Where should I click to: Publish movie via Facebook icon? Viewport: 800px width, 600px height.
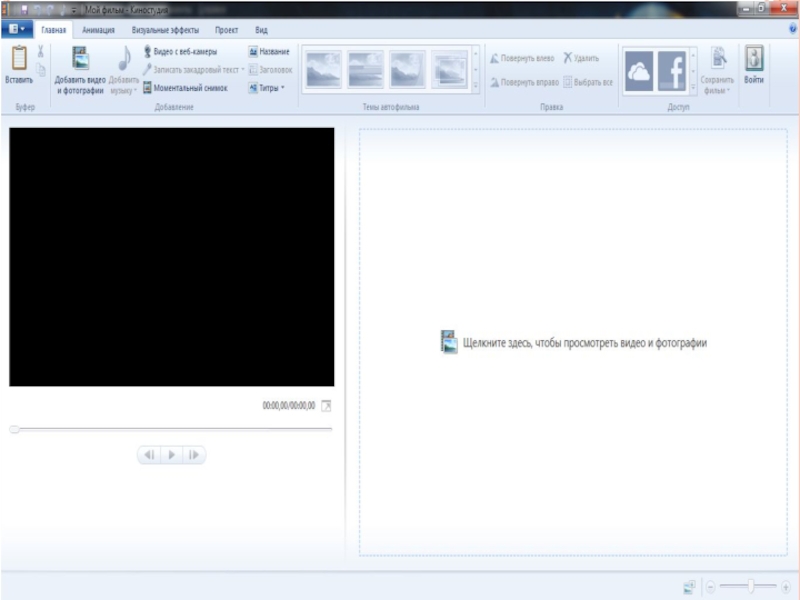pos(672,71)
